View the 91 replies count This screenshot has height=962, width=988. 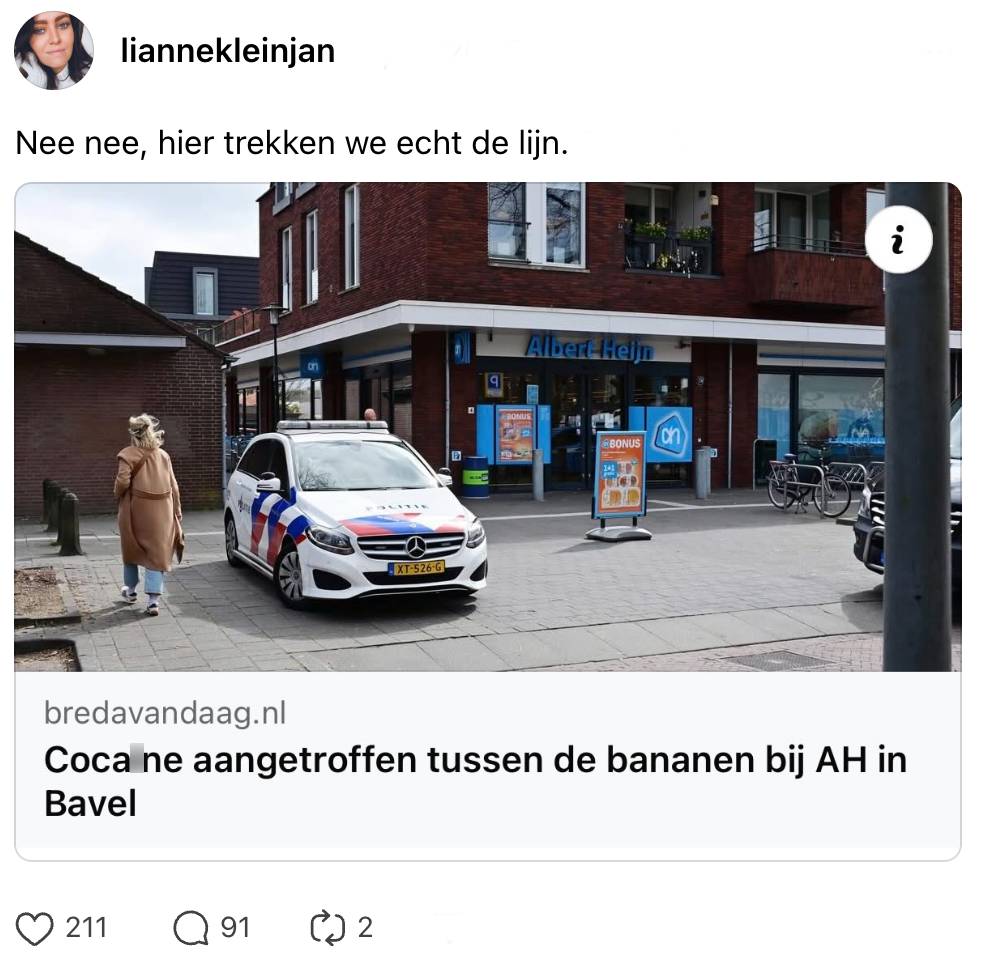[x=235, y=928]
